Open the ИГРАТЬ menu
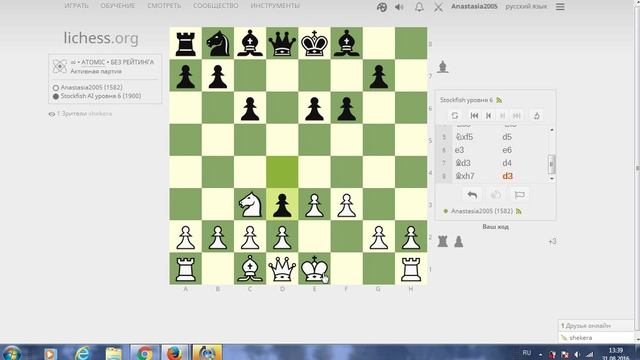 point(76,6)
